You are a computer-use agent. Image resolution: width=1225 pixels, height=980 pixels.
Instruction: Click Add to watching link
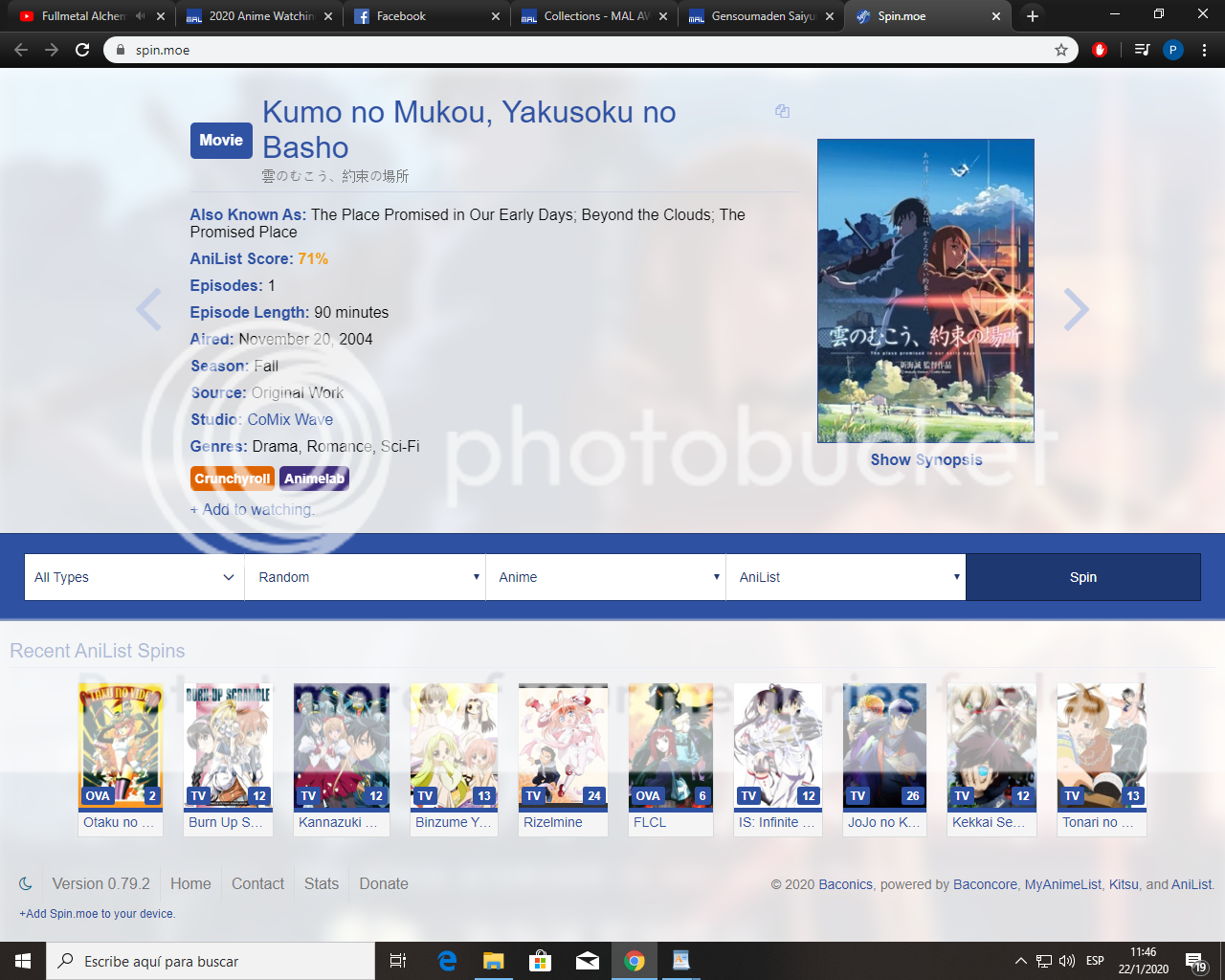click(252, 509)
